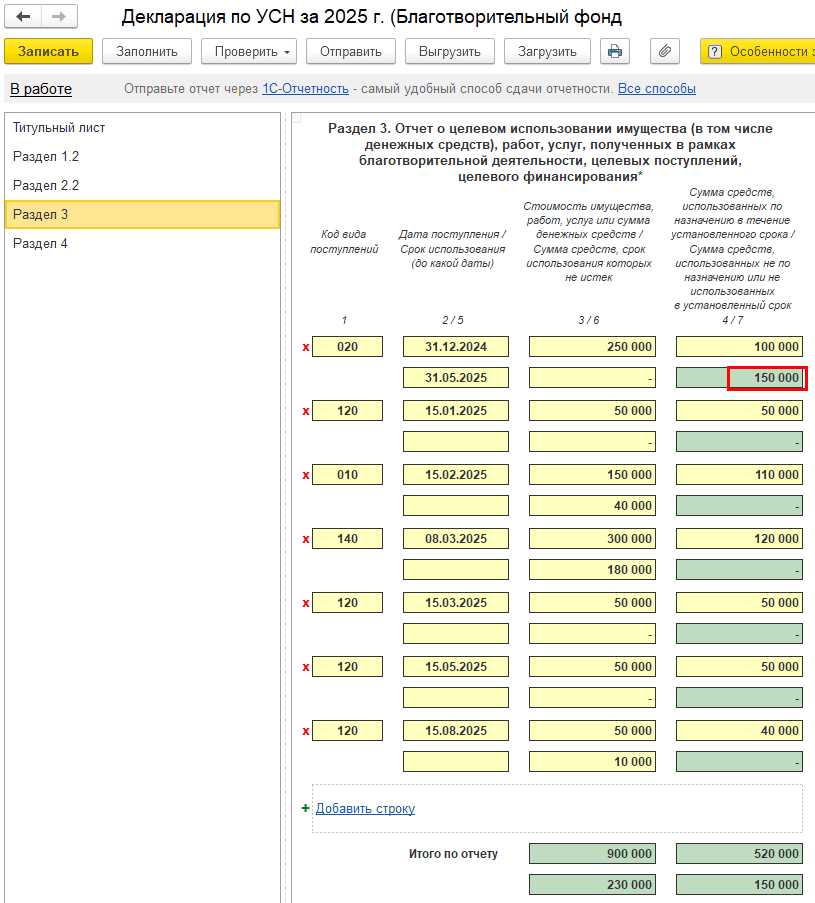
Task: Open the В работе status selector
Action: point(41,89)
